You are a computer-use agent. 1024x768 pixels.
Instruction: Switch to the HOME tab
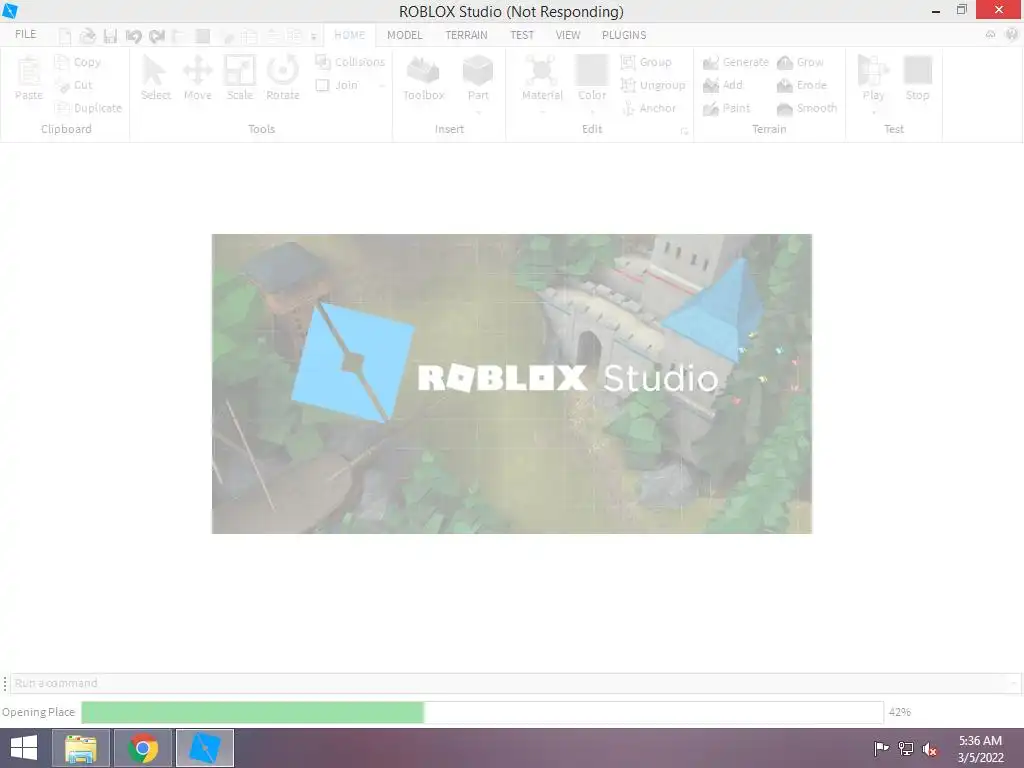[x=349, y=35]
